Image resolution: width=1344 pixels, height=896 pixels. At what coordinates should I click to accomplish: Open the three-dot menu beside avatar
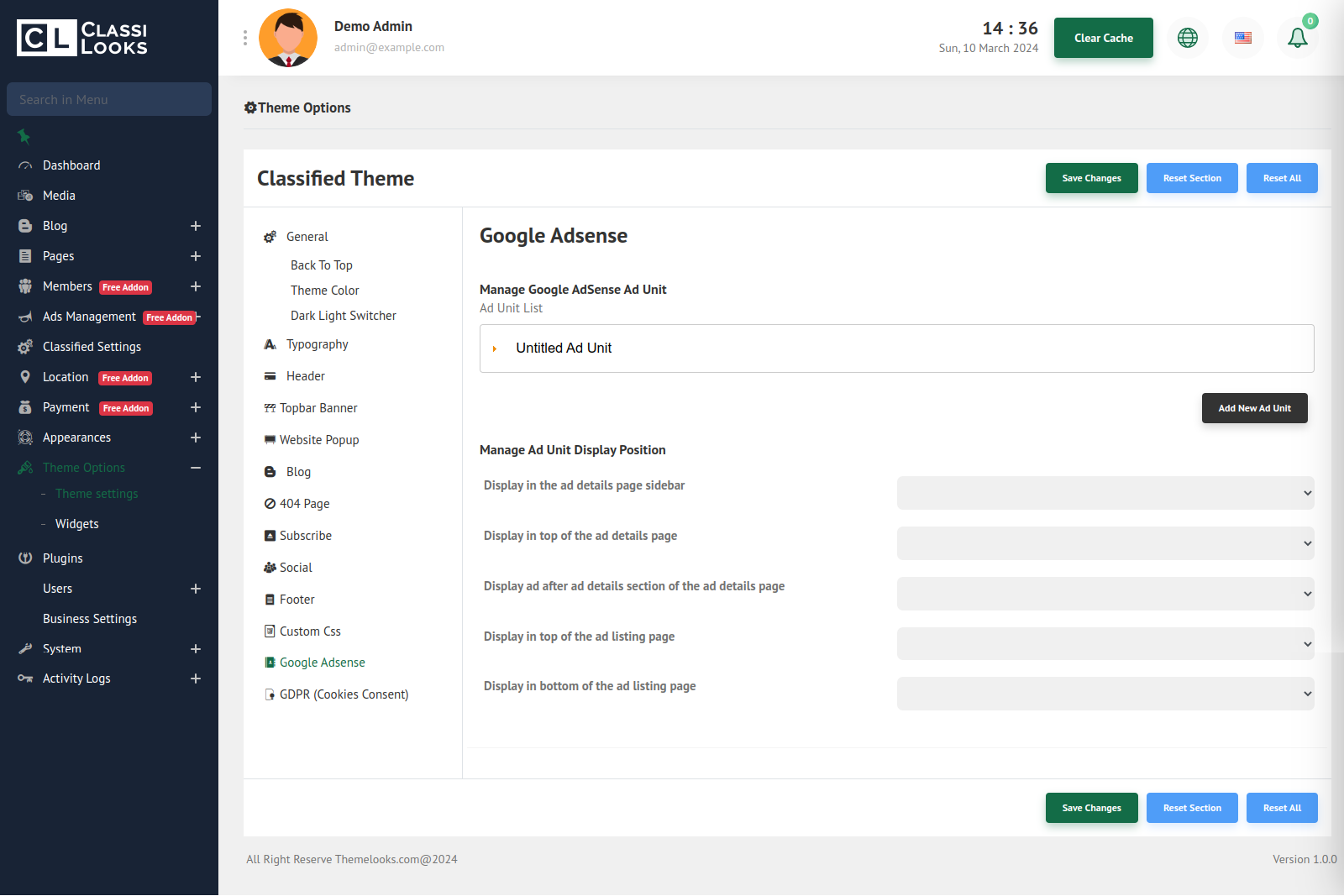(x=245, y=38)
